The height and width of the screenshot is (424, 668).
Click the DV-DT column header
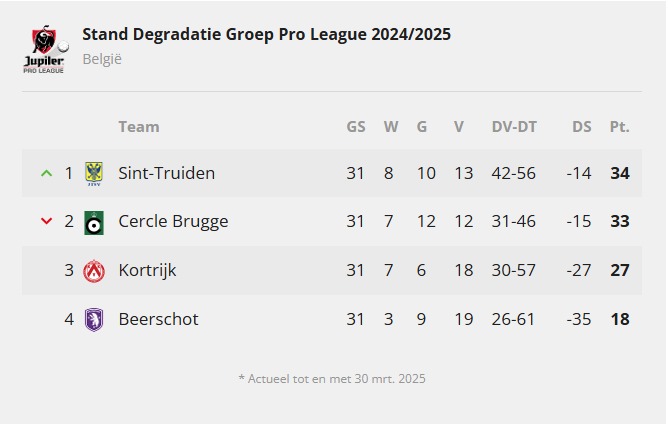[x=514, y=127]
